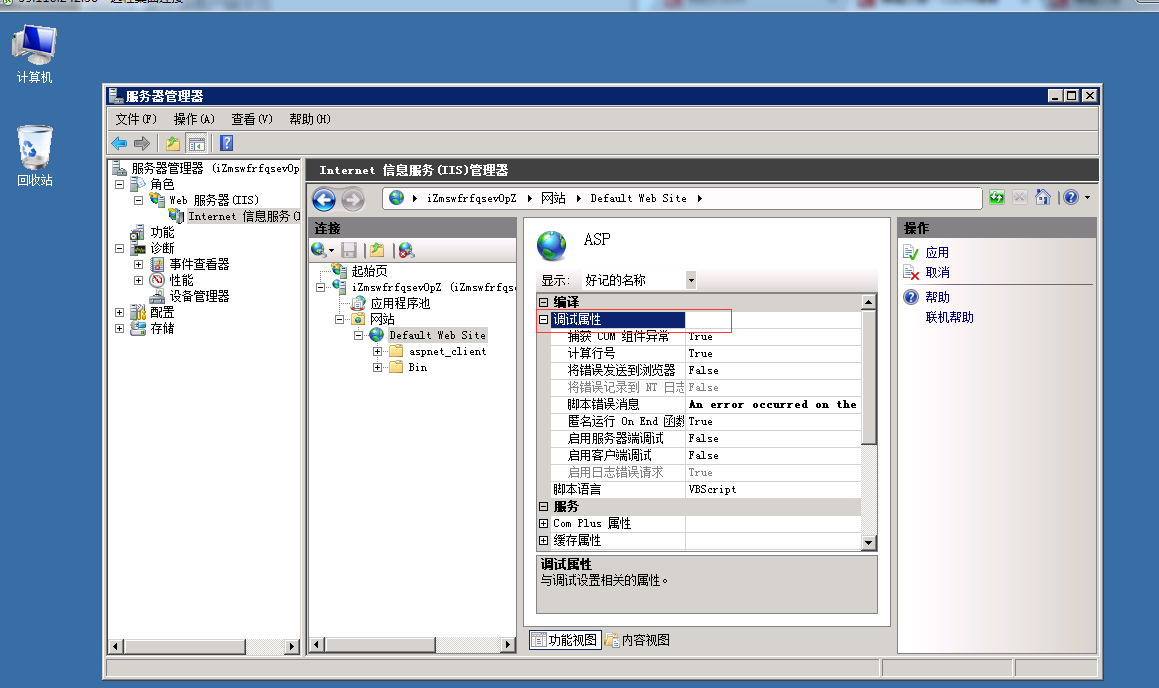This screenshot has height=688, width=1159.
Task: Click the 取消 link in the actions pane
Action: pos(937,273)
